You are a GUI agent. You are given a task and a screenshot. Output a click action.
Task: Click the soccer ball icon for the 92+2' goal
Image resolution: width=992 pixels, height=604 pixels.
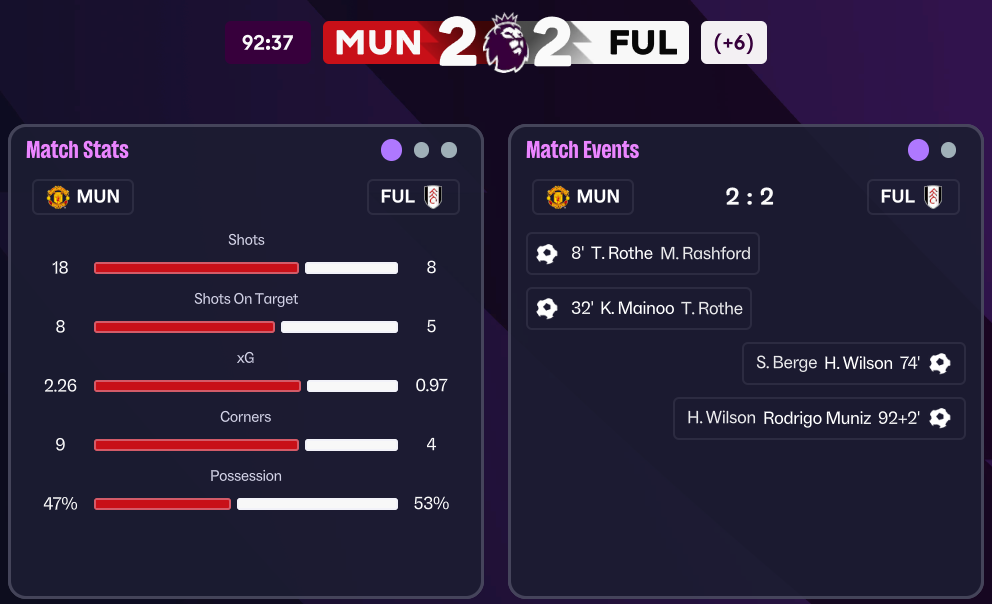(x=939, y=418)
